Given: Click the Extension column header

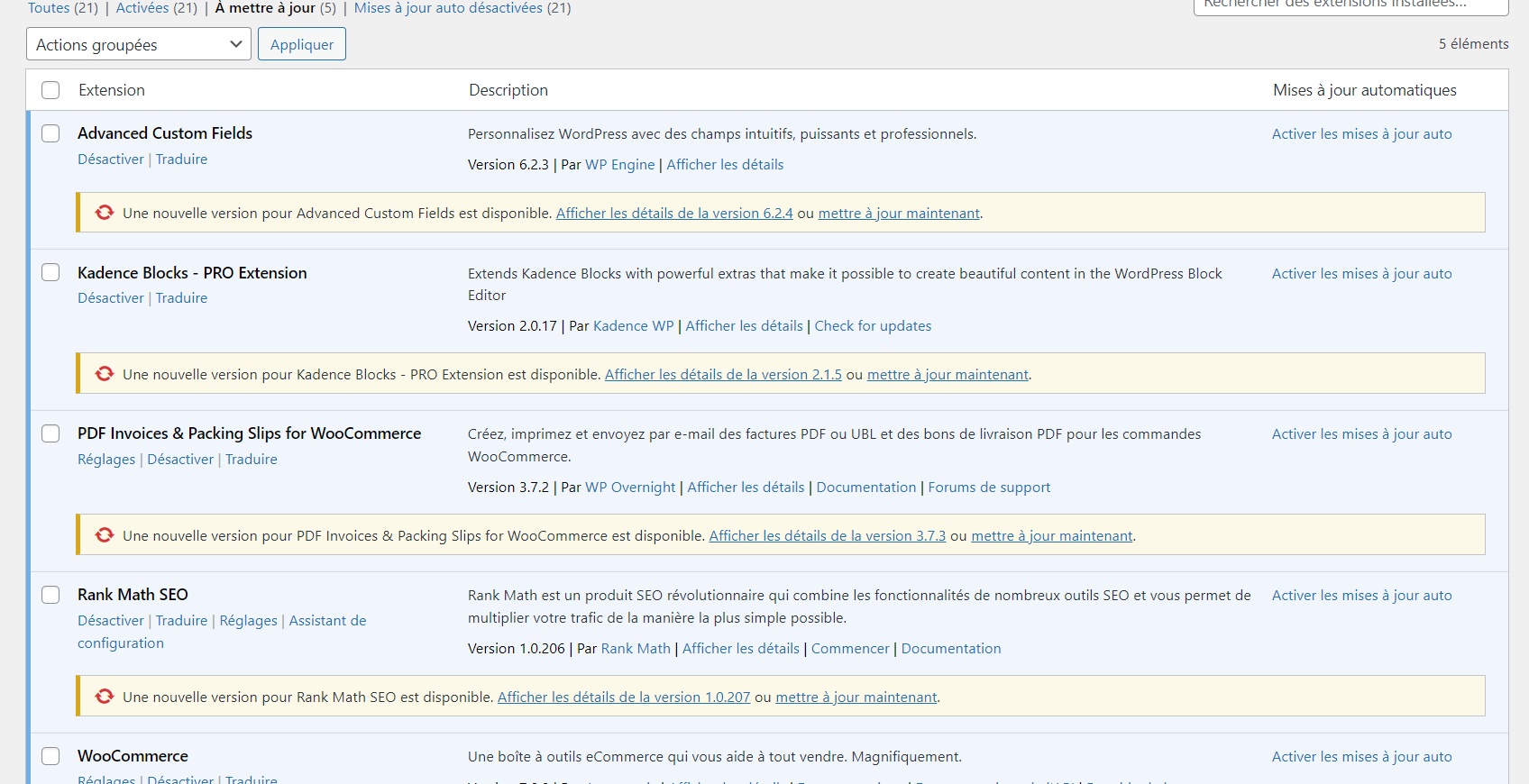Looking at the screenshot, I should pos(112,90).
